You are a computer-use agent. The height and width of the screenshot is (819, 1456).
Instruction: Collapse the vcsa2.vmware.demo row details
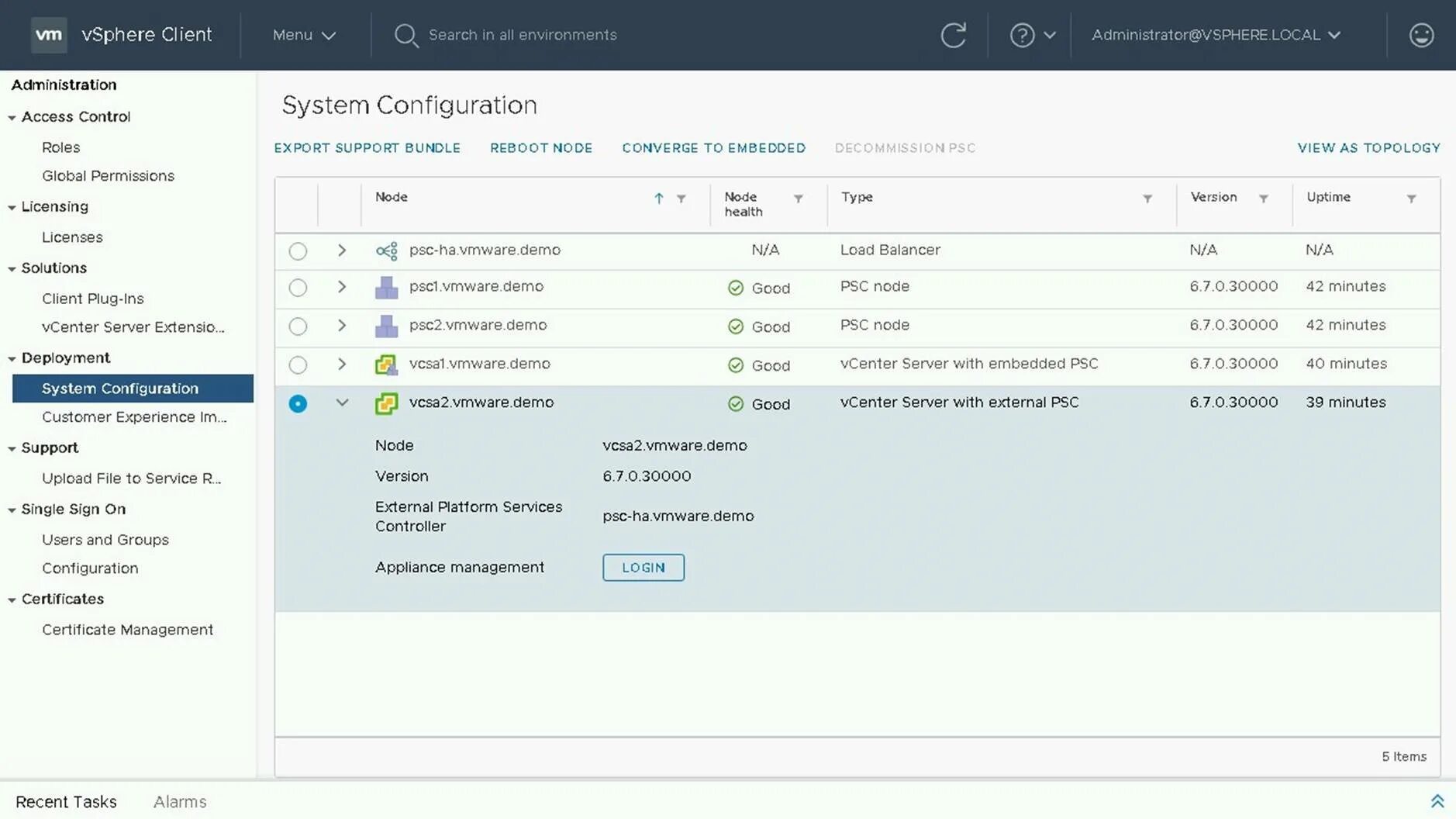(342, 403)
